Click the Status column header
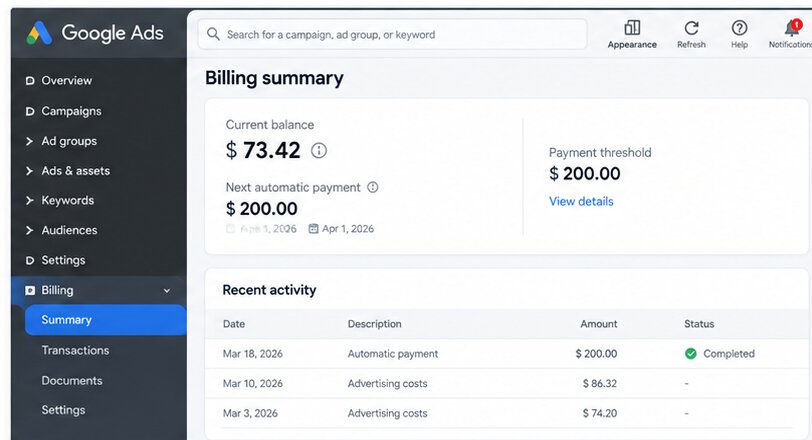 [x=699, y=324]
